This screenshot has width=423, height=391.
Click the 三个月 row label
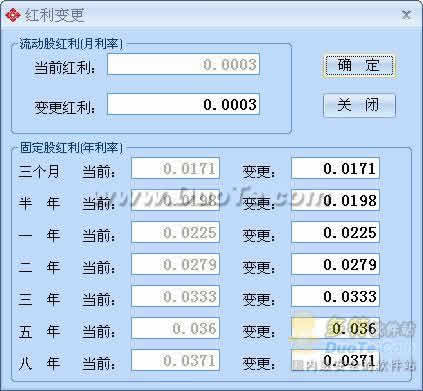[39, 172]
